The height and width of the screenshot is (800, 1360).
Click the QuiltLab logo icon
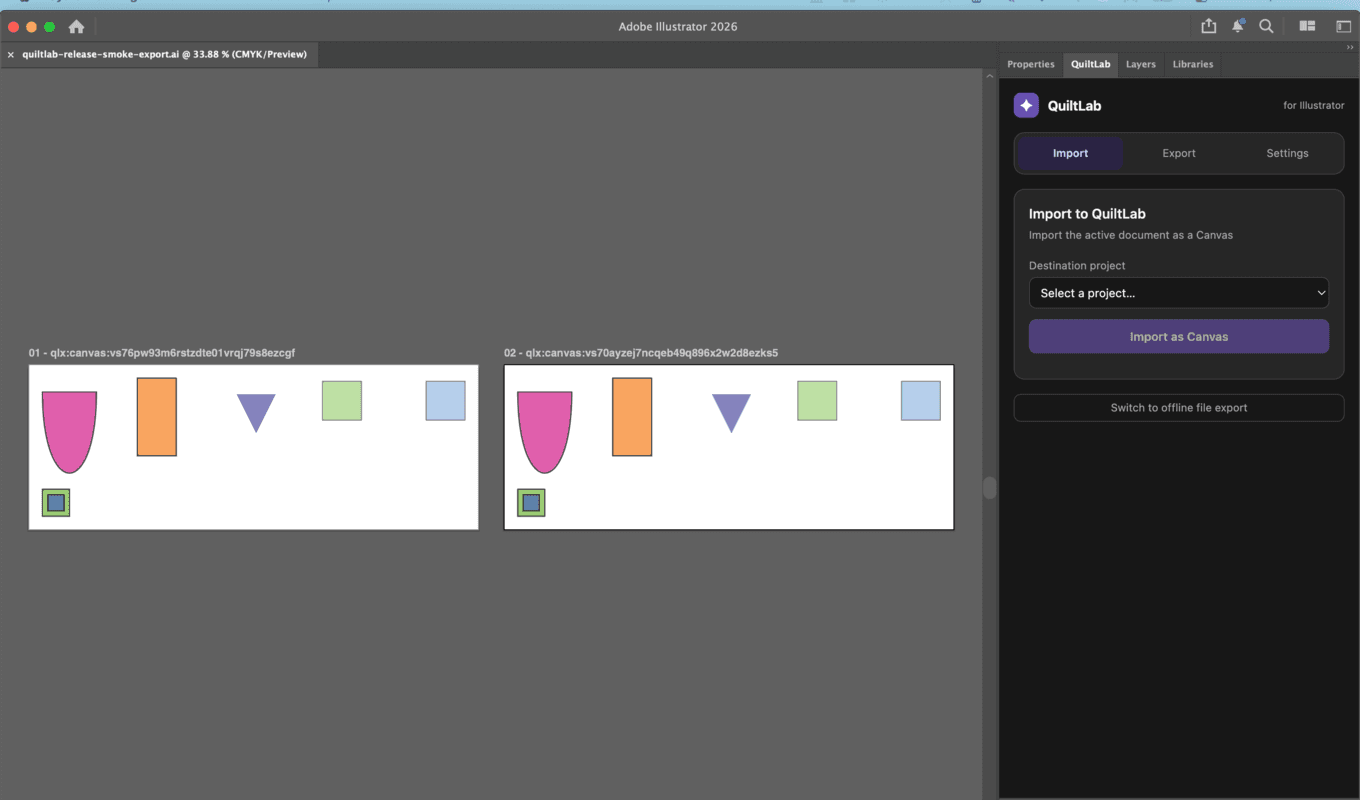pyautogui.click(x=1026, y=105)
